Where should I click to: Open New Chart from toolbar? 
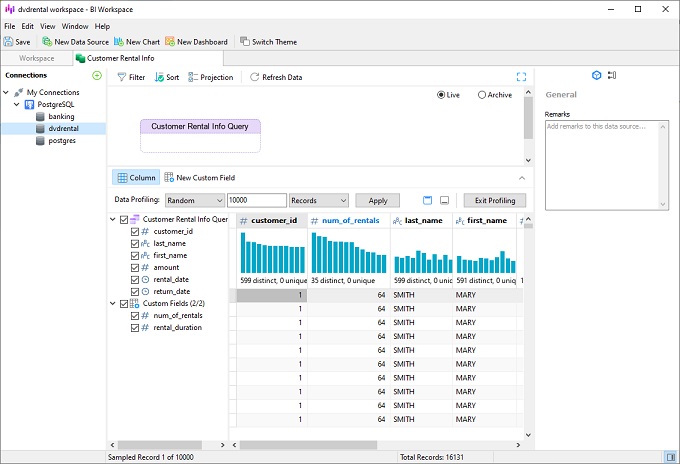(x=119, y=42)
